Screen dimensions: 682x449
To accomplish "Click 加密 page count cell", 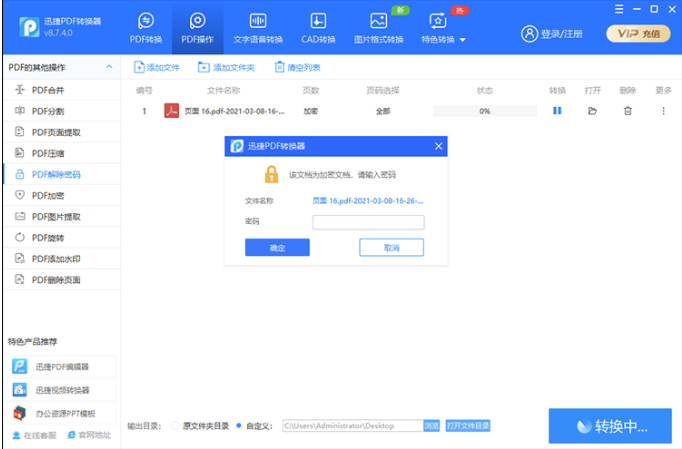I will click(x=311, y=111).
